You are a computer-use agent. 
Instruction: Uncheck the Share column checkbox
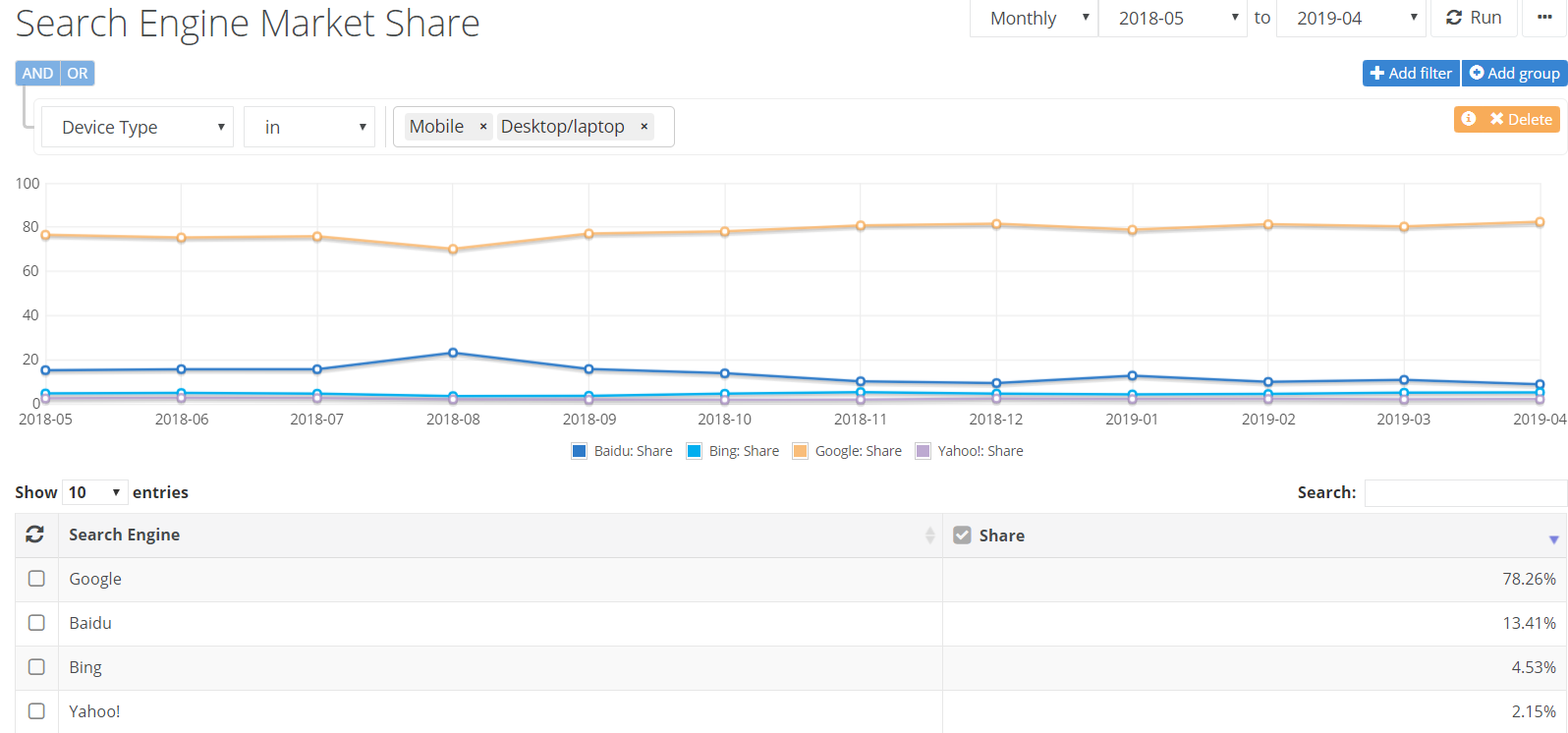[963, 536]
